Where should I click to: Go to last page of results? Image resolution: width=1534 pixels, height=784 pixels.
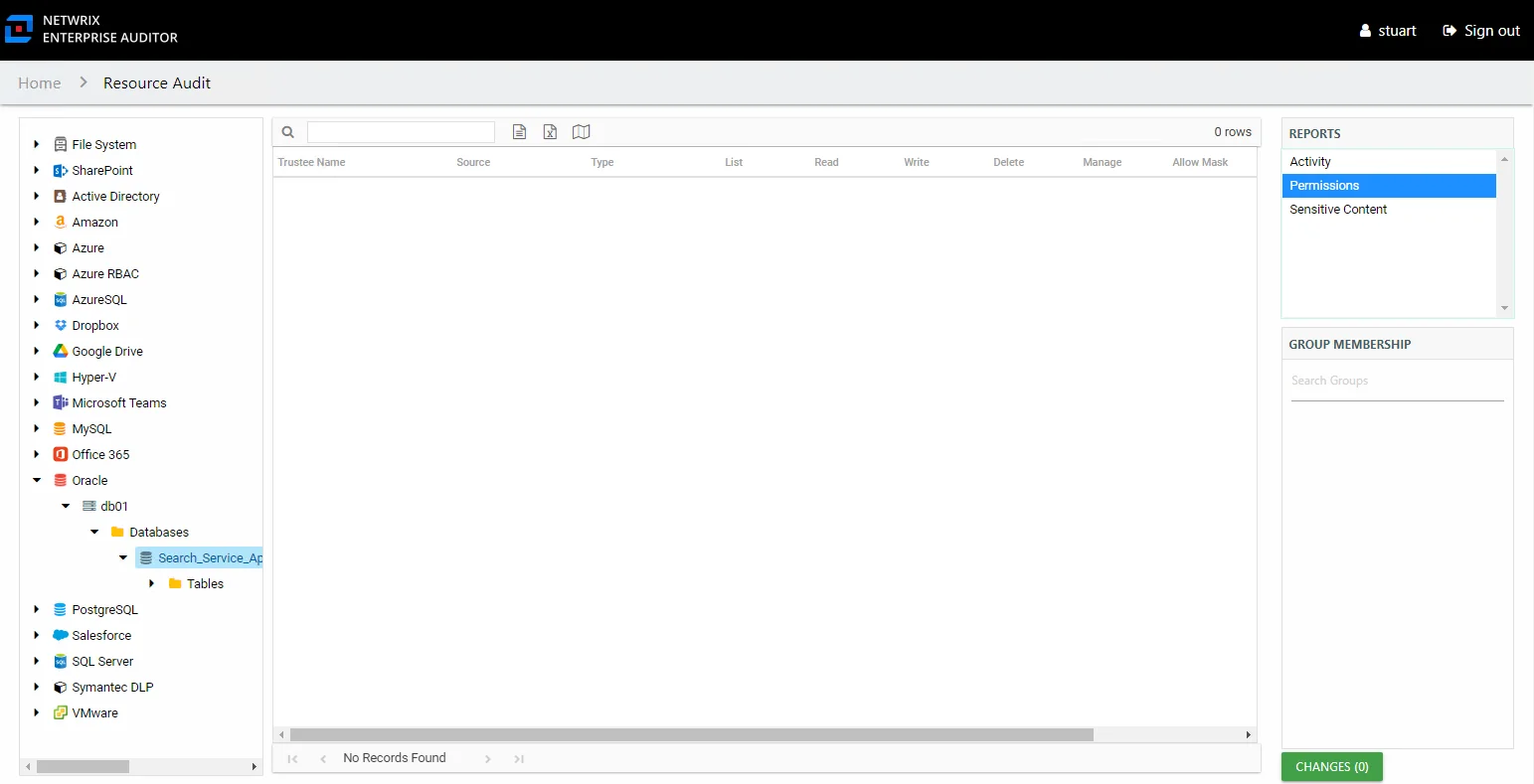(519, 758)
